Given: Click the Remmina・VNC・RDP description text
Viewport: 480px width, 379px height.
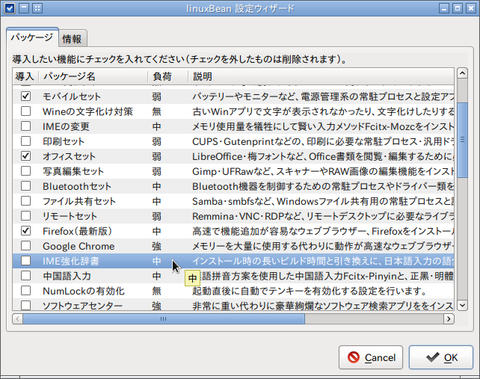Looking at the screenshot, I should tap(323, 216).
